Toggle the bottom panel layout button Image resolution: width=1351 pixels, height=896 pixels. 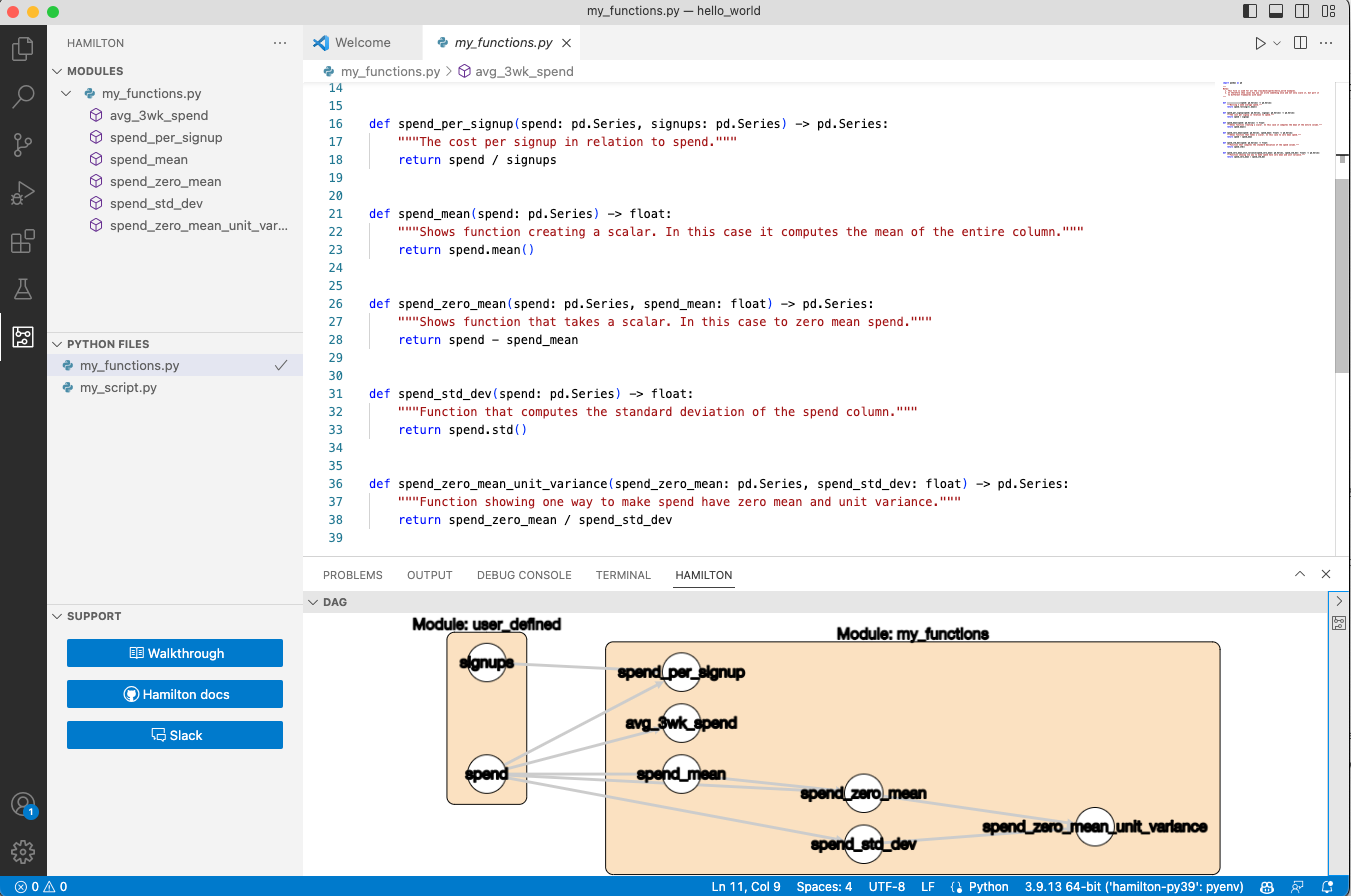[1276, 11]
